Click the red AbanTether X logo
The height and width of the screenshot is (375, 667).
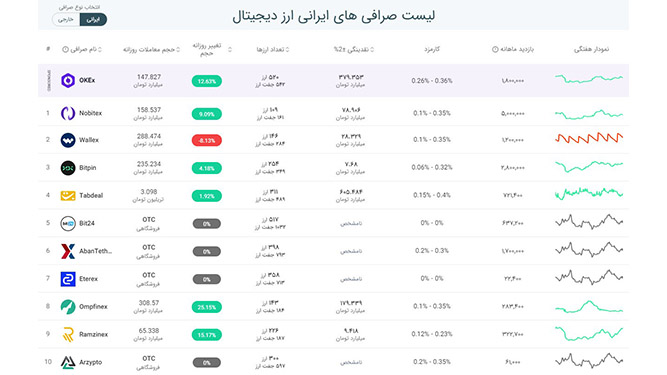tap(68, 251)
